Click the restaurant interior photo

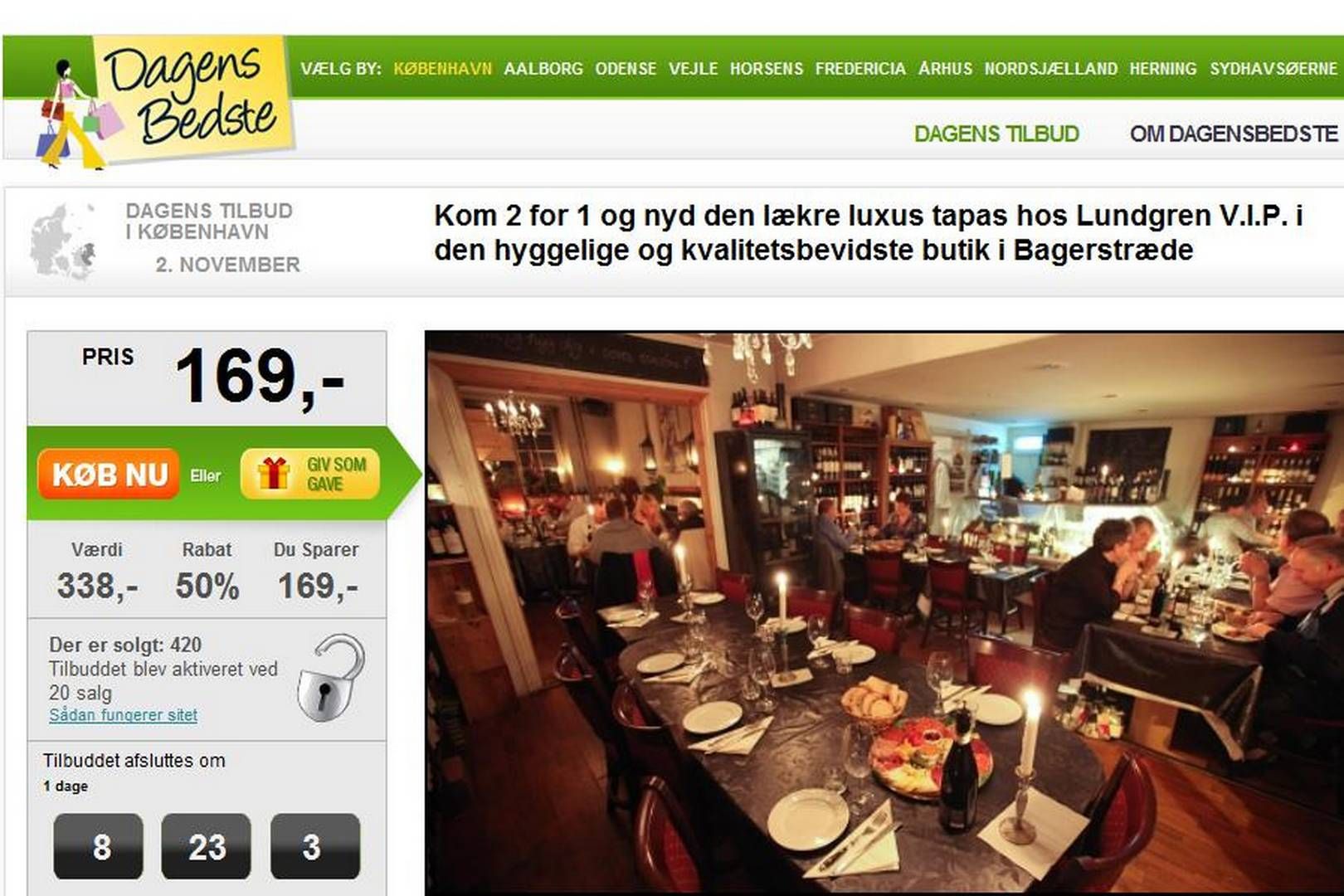coord(884,613)
